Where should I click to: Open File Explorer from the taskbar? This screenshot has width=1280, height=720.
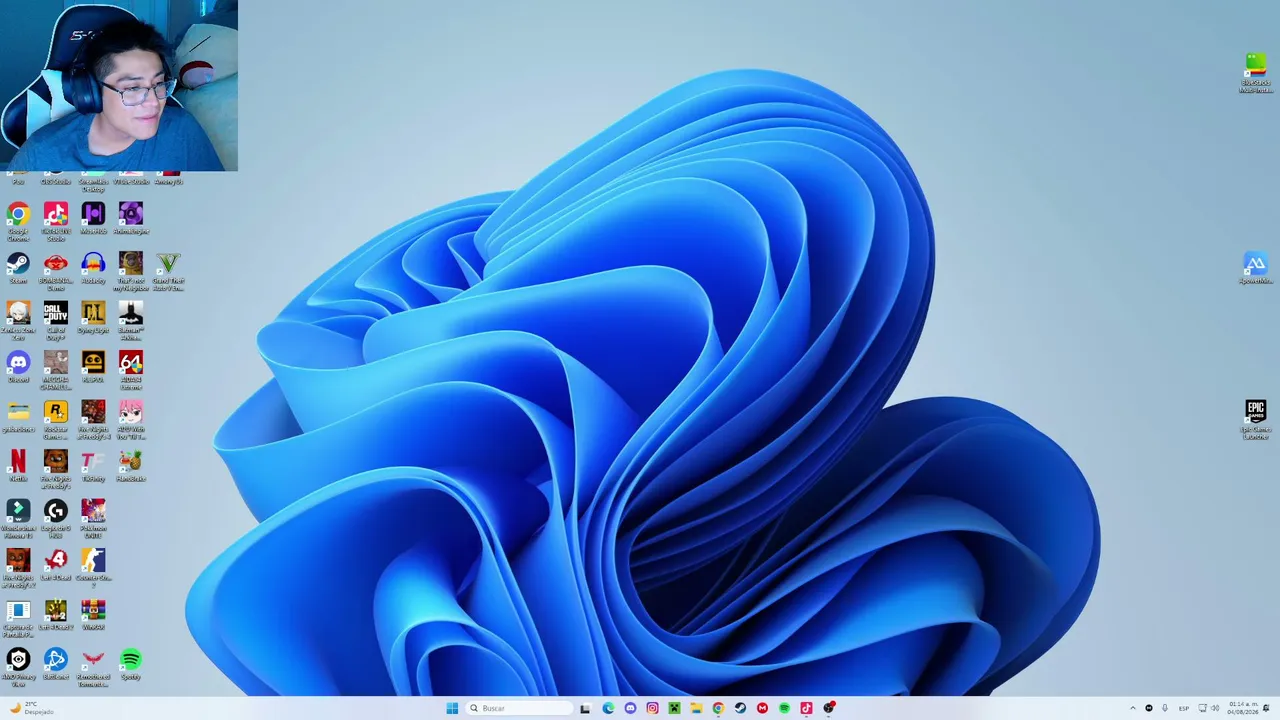click(696, 708)
